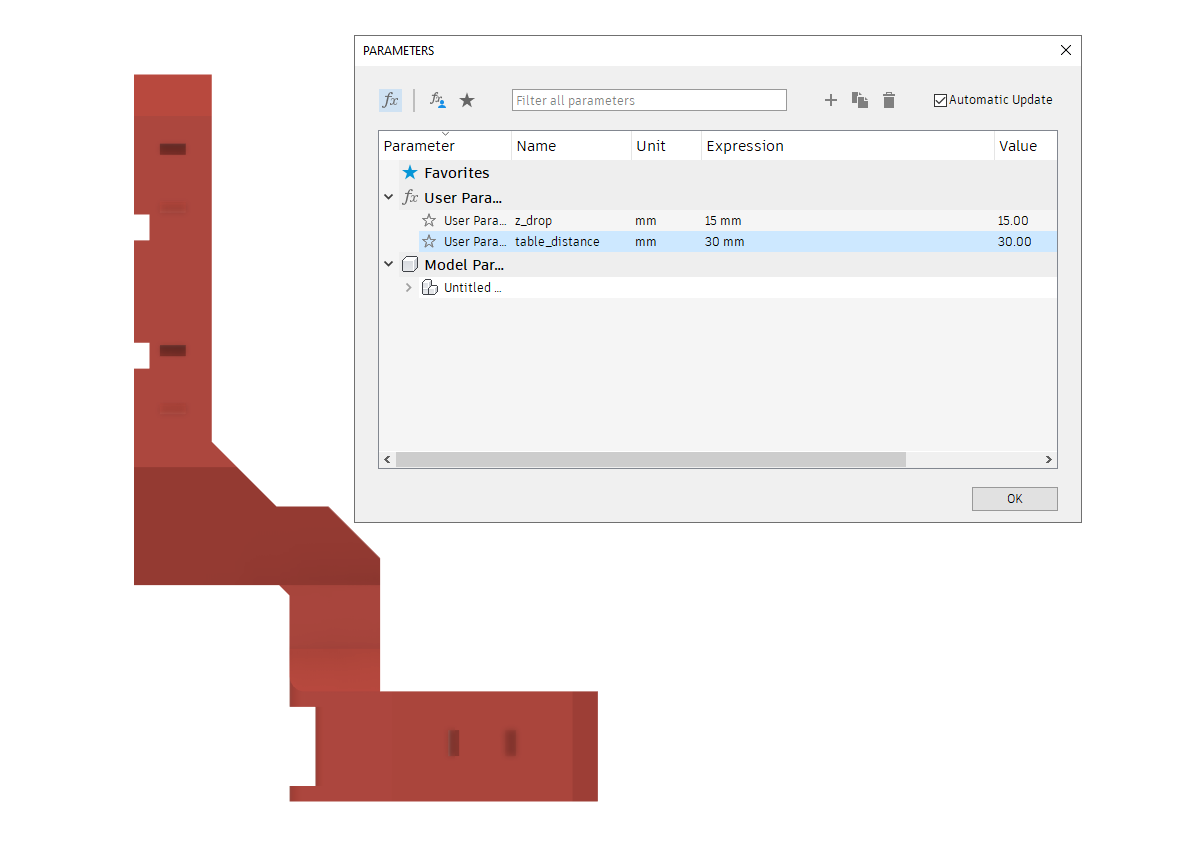Screen dimensions: 1177x841
Task: Close the Parameters dialog
Action: (x=1065, y=50)
